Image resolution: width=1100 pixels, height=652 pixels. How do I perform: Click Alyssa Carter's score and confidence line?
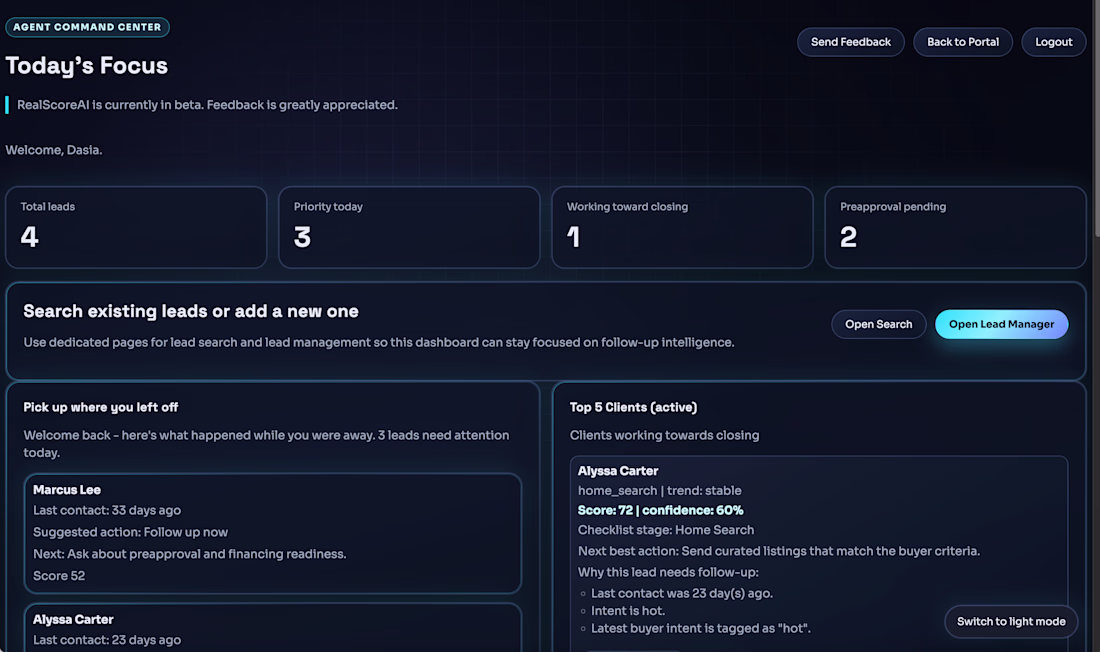pyautogui.click(x=660, y=510)
